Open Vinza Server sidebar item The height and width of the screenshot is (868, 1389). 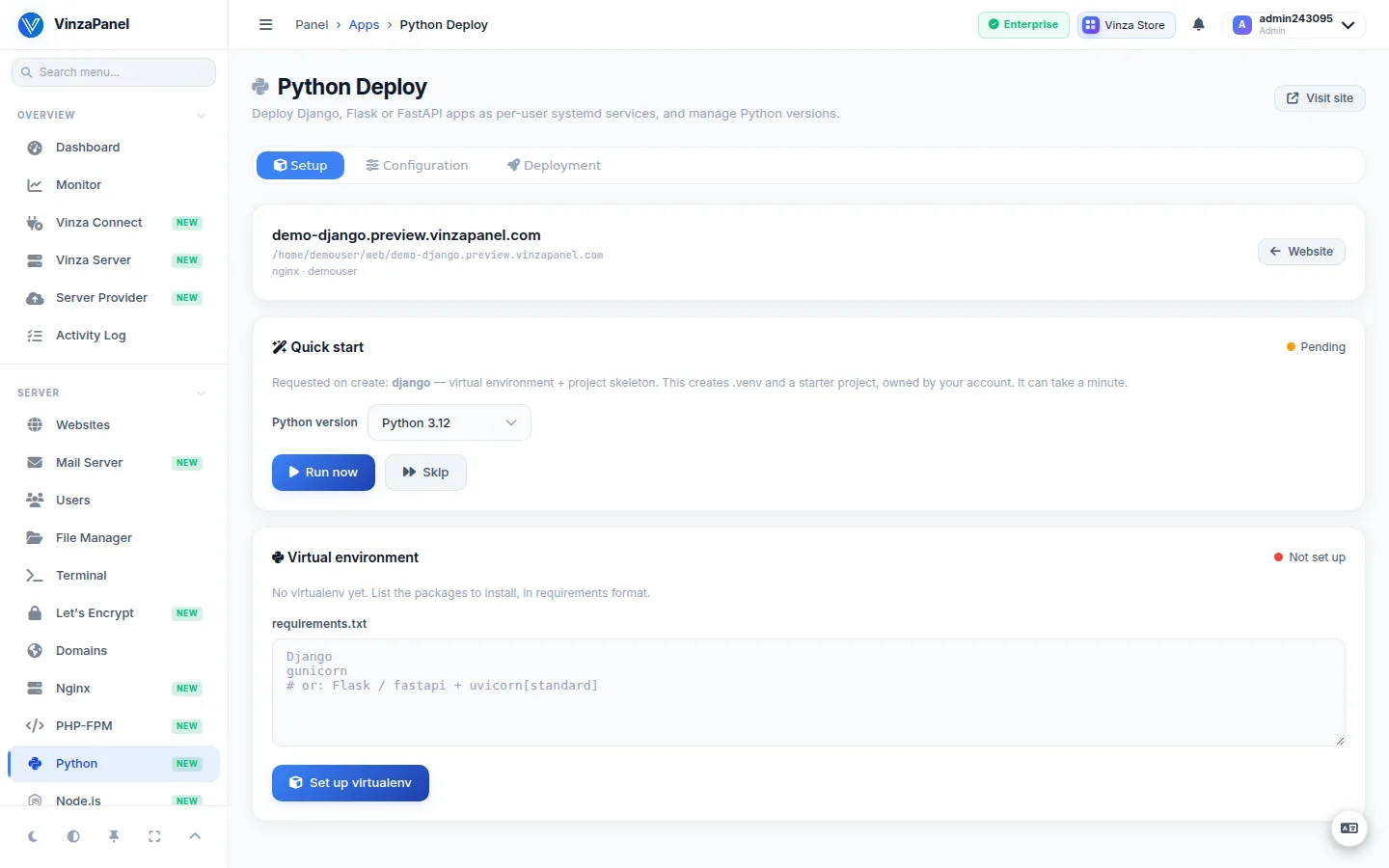click(114, 260)
